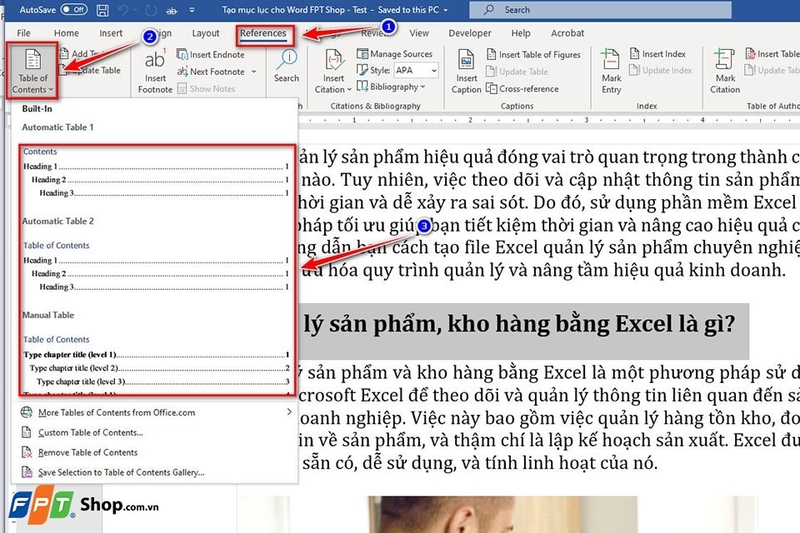Select the References tab
800x533 pixels.
pyautogui.click(x=263, y=33)
